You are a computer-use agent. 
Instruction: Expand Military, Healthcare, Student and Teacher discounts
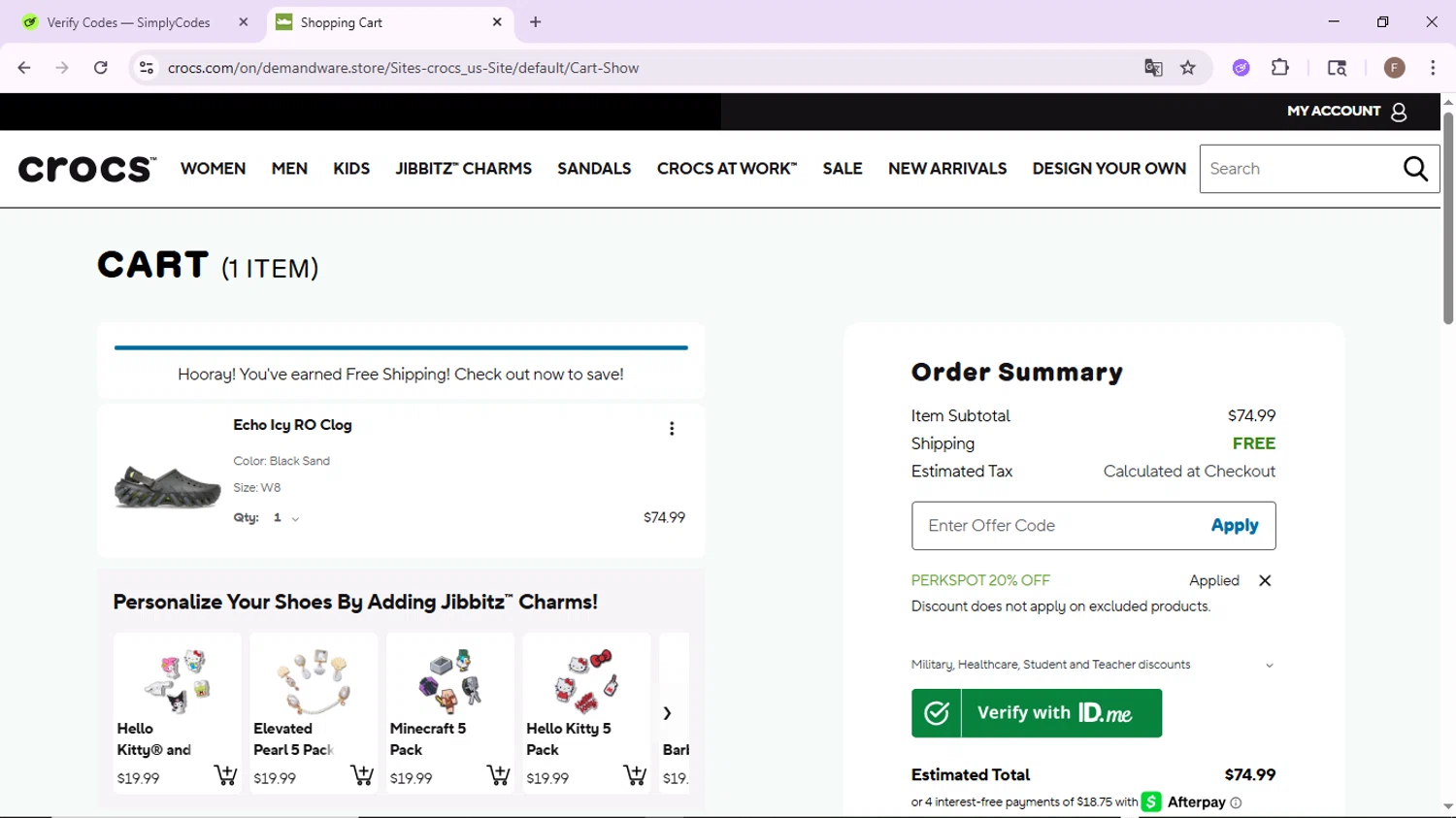(x=1093, y=665)
